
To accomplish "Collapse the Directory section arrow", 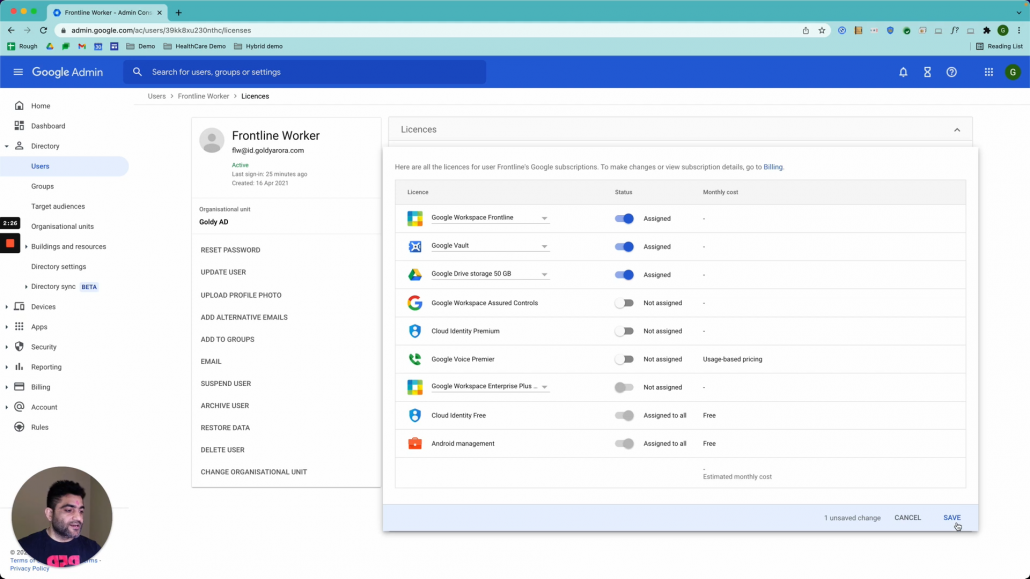I will pos(7,147).
